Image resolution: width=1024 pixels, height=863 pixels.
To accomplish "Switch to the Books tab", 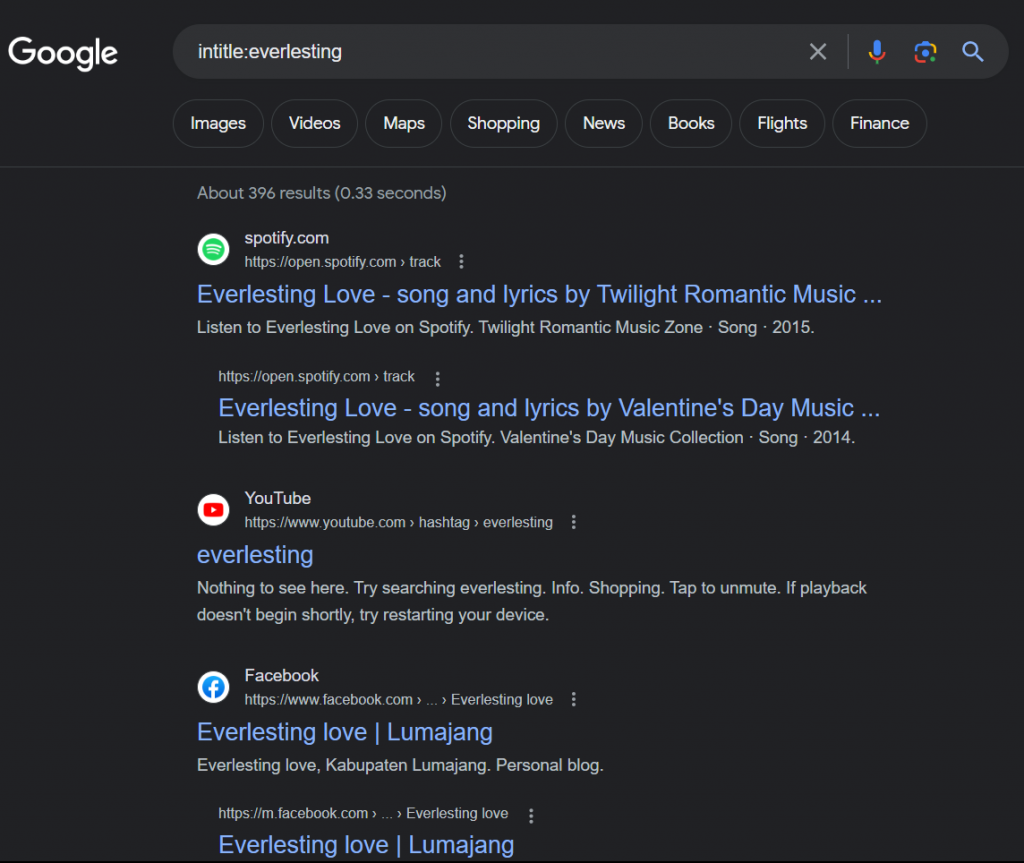I will [x=691, y=123].
